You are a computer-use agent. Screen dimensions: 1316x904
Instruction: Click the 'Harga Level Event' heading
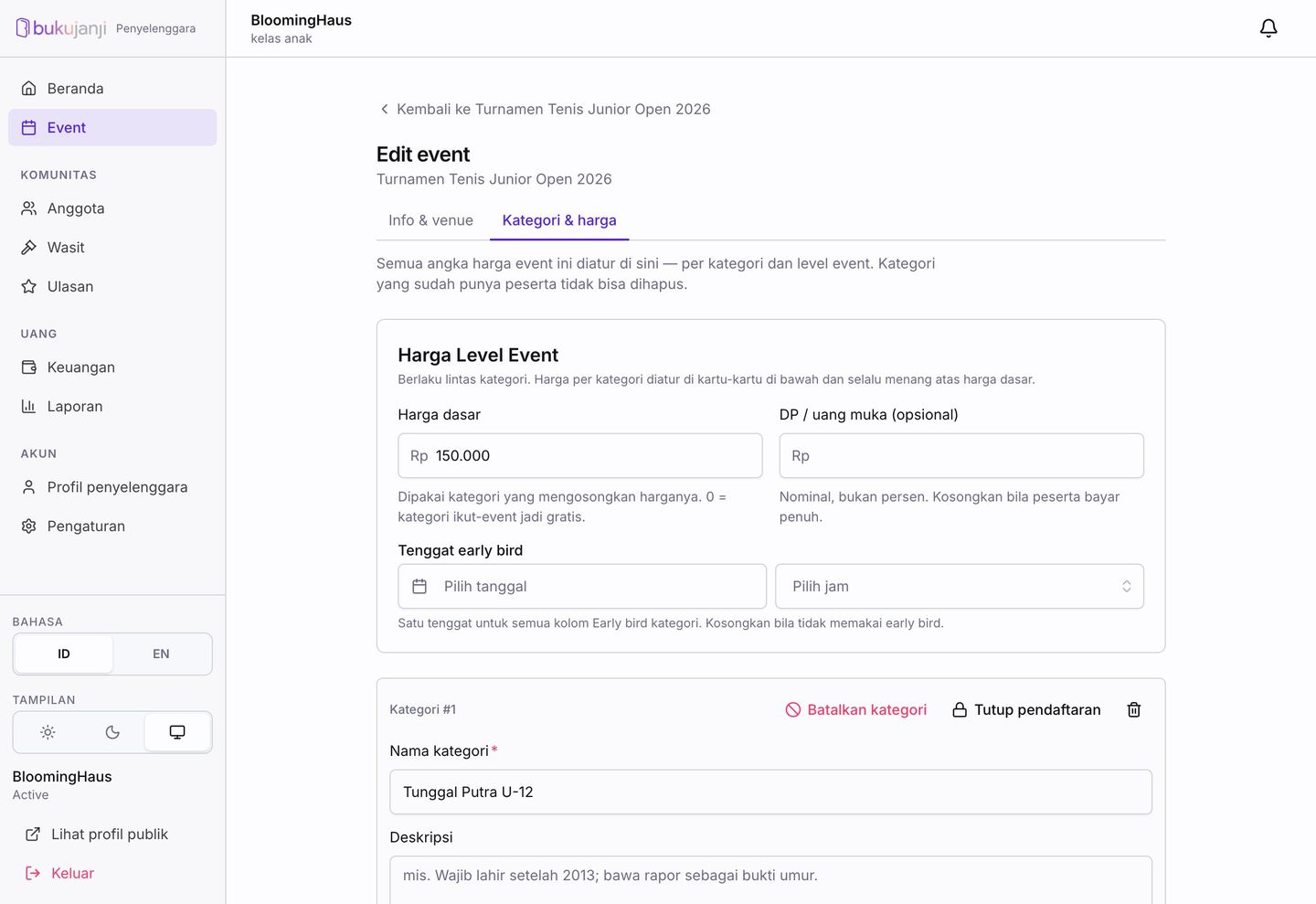478,356
